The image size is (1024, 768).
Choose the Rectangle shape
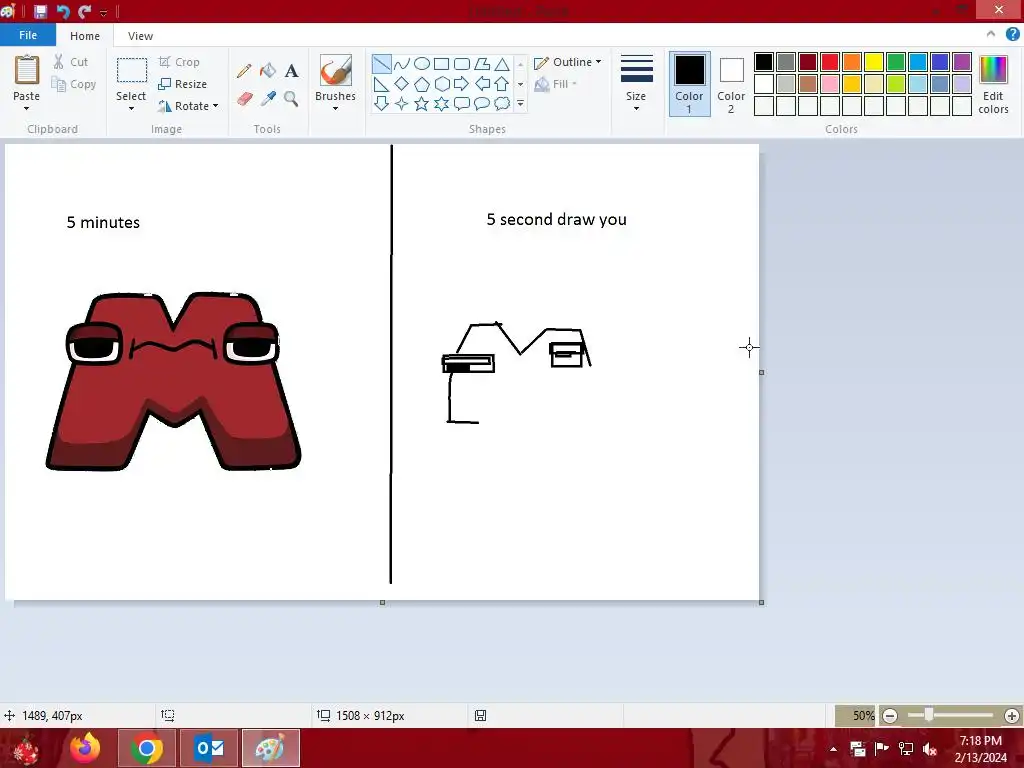click(x=441, y=63)
